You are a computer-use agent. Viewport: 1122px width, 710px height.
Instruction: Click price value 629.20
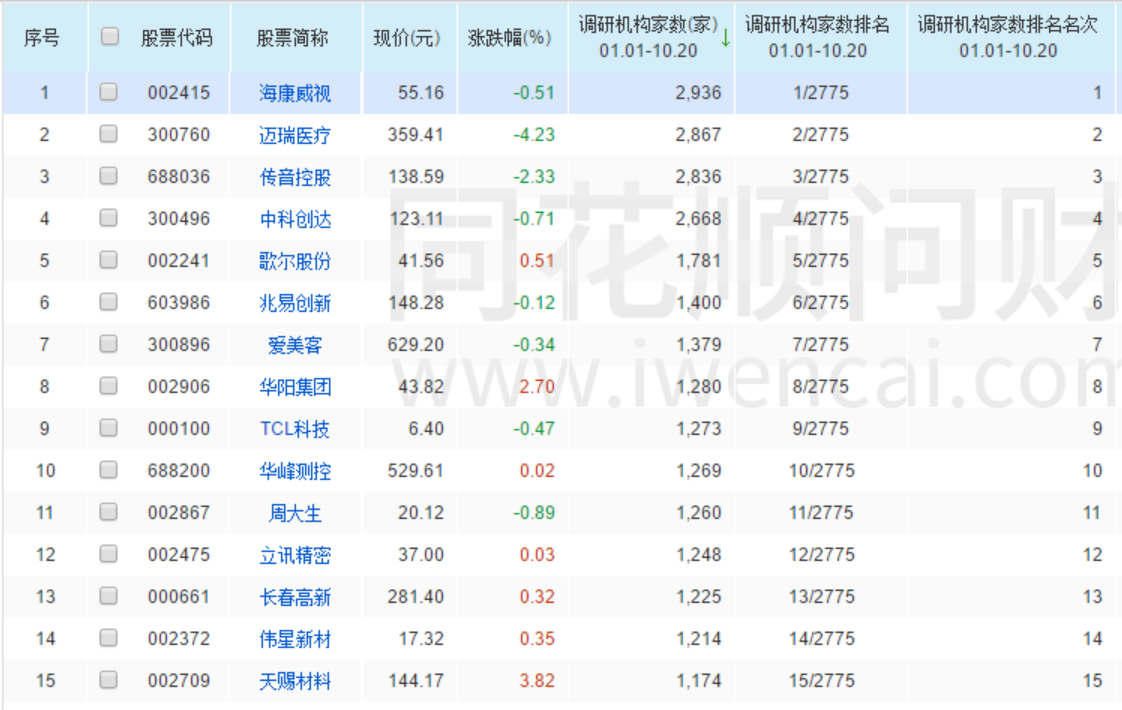coord(416,345)
